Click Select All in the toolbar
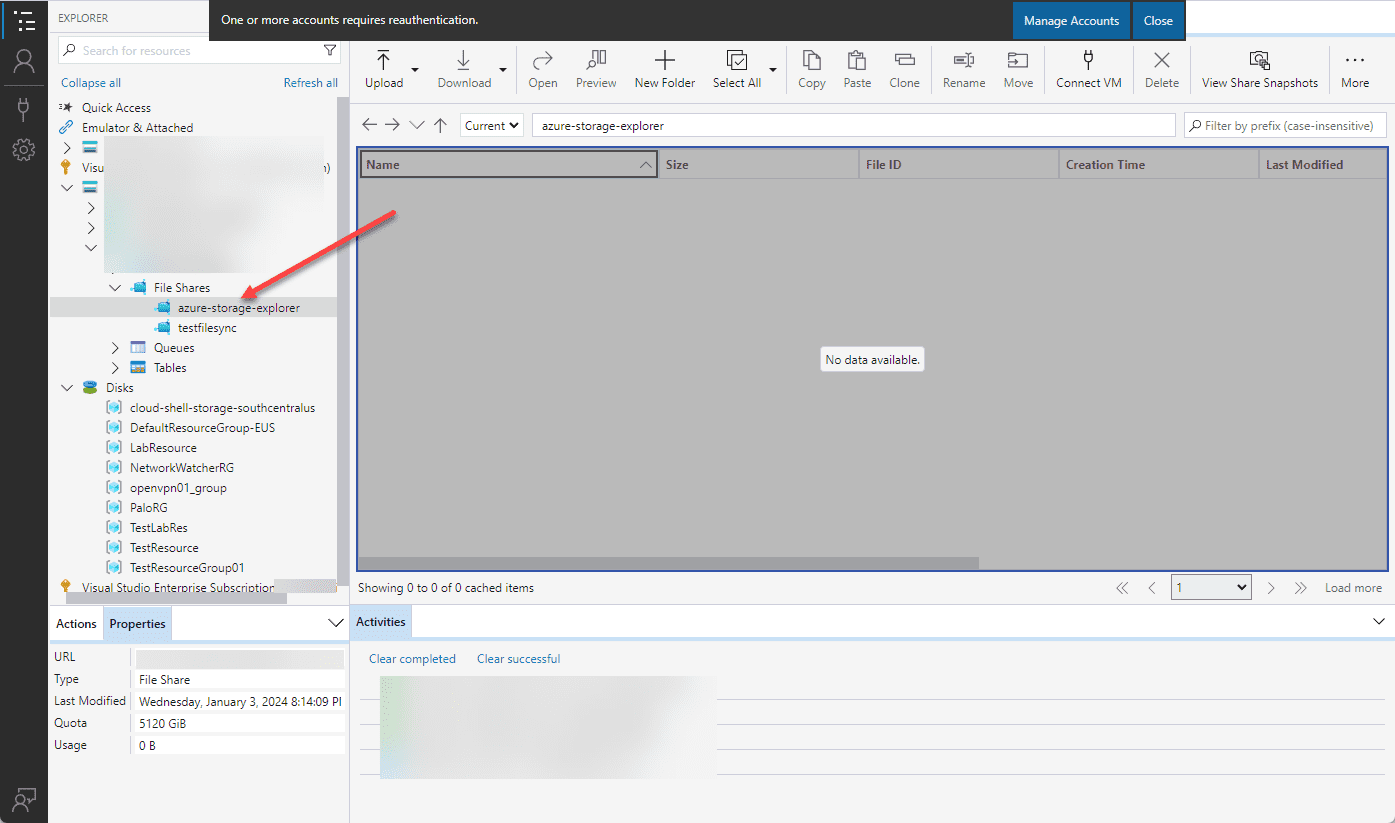This screenshot has height=823, width=1395. click(x=737, y=70)
